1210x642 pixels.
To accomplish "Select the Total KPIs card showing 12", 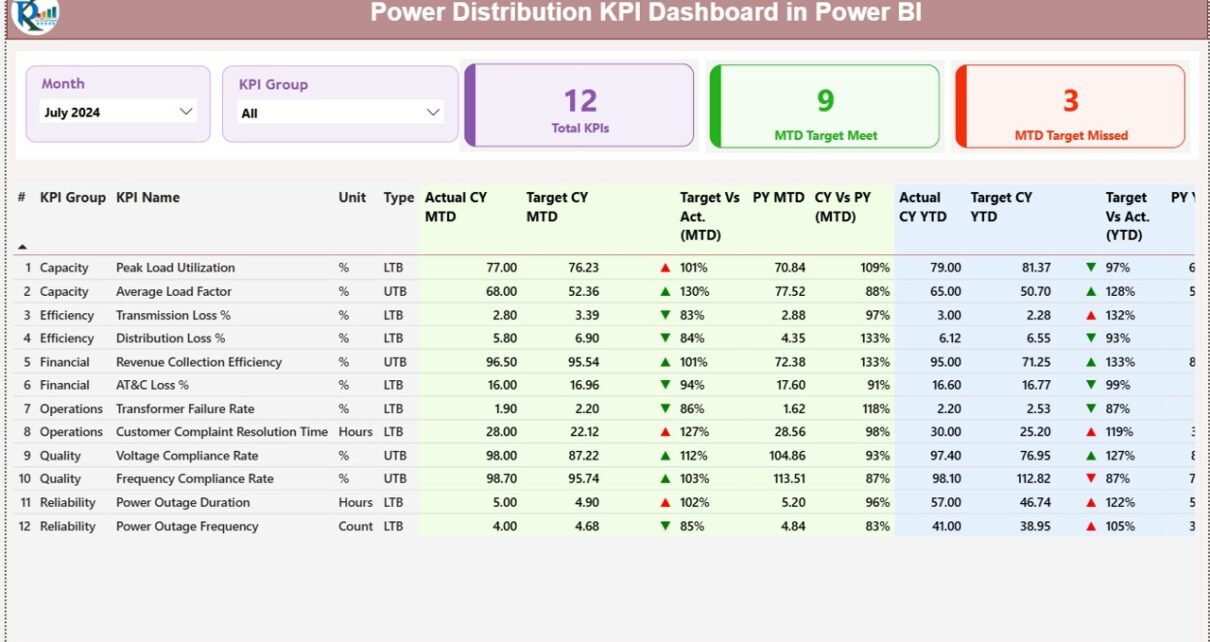I will pyautogui.click(x=580, y=106).
